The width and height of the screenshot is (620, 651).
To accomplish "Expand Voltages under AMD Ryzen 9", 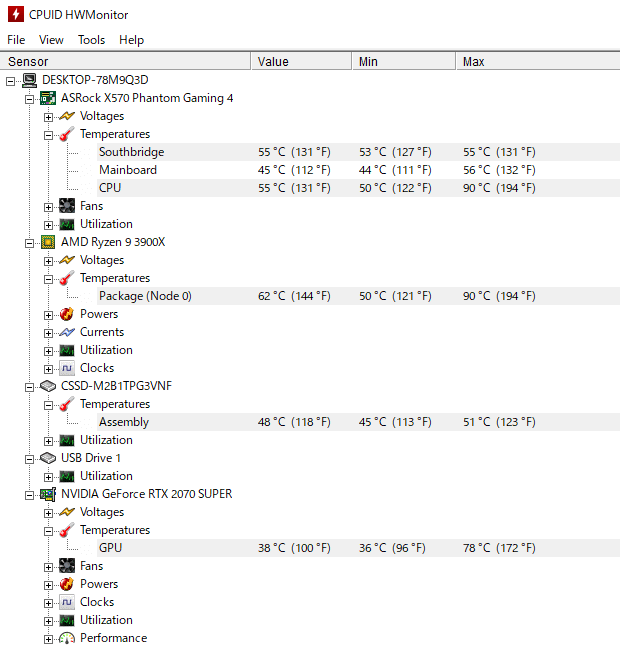I will point(49,262).
